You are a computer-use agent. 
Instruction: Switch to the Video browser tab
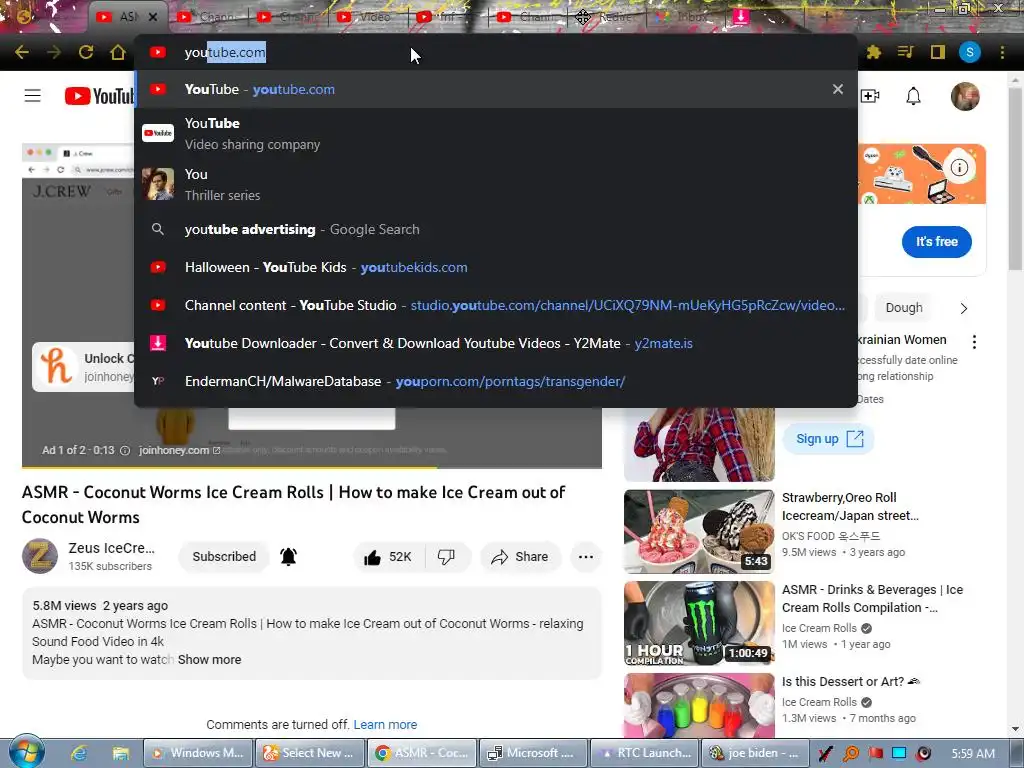[x=366, y=17]
